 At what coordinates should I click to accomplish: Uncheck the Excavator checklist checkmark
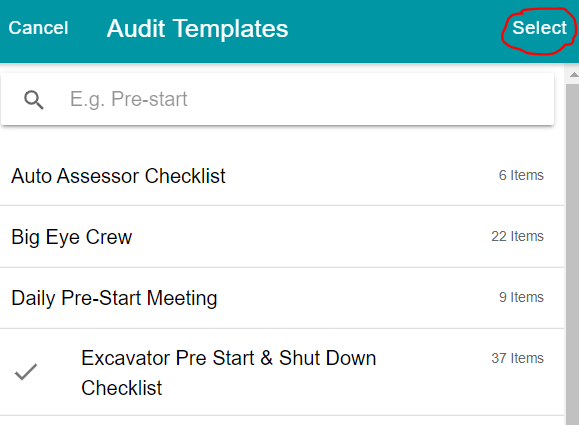26,372
